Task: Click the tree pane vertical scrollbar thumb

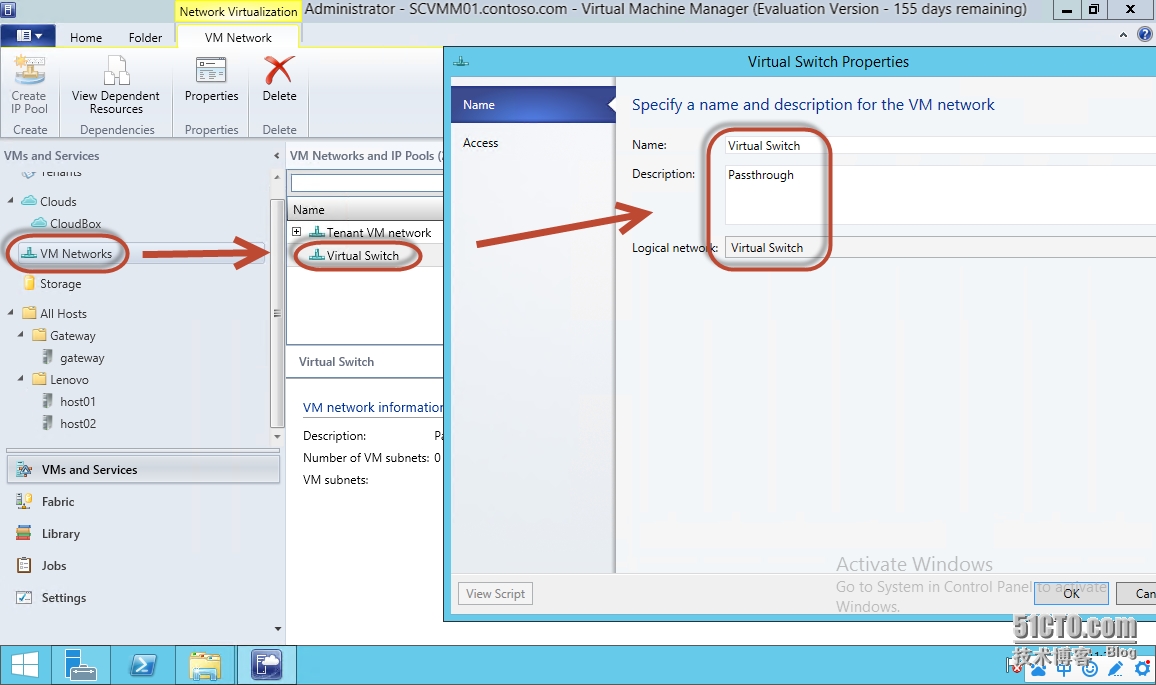Action: coord(277,313)
